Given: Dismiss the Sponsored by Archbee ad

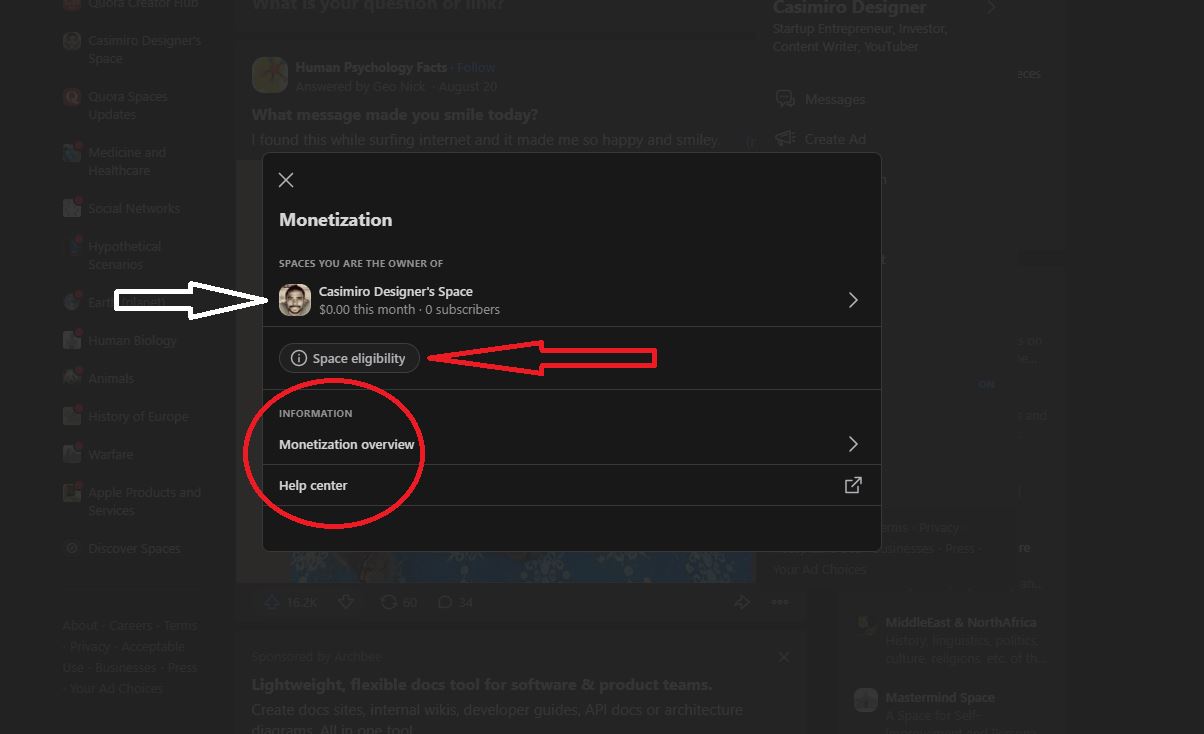Looking at the screenshot, I should [784, 657].
